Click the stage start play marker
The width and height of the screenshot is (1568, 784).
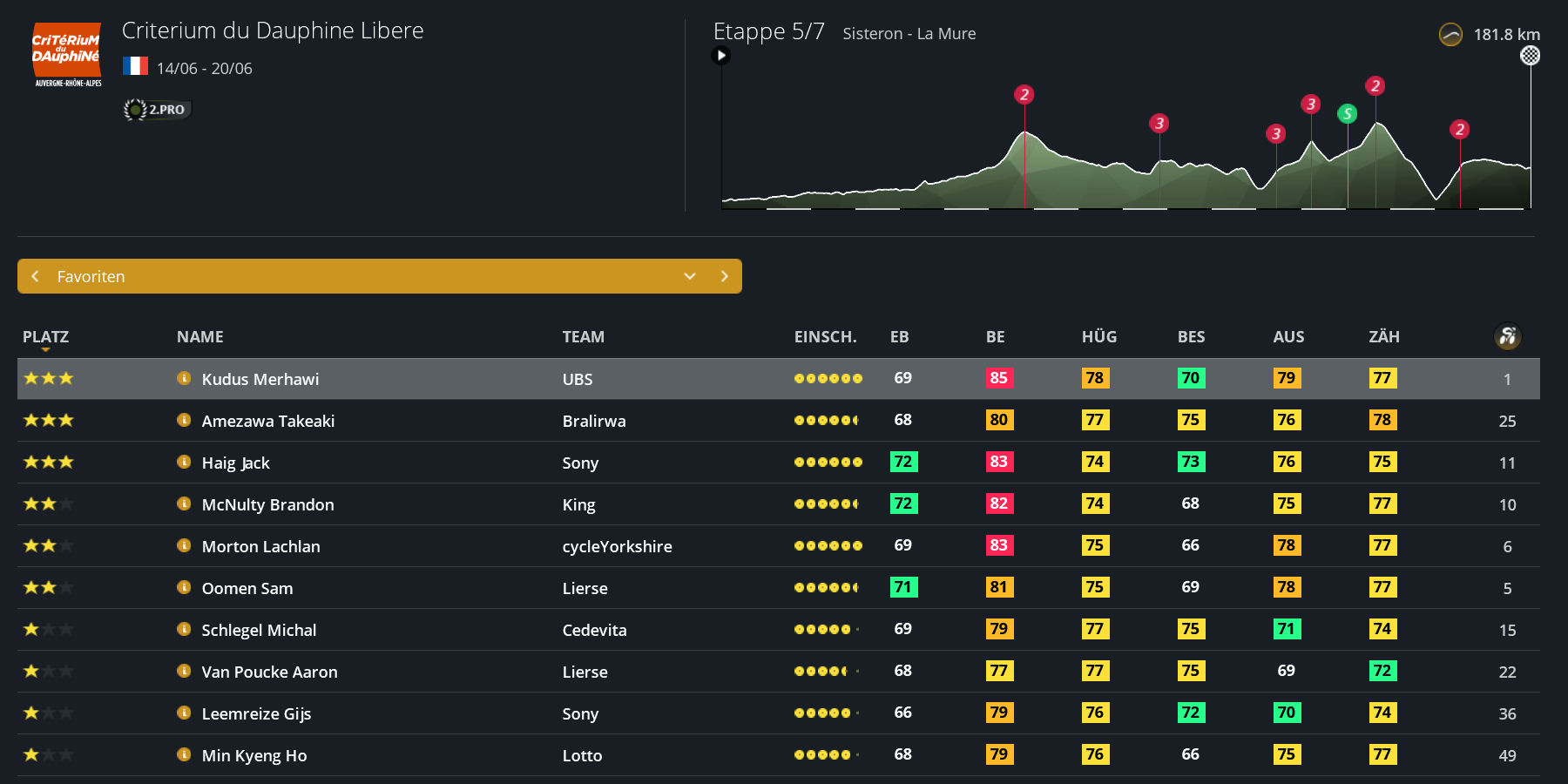click(720, 56)
